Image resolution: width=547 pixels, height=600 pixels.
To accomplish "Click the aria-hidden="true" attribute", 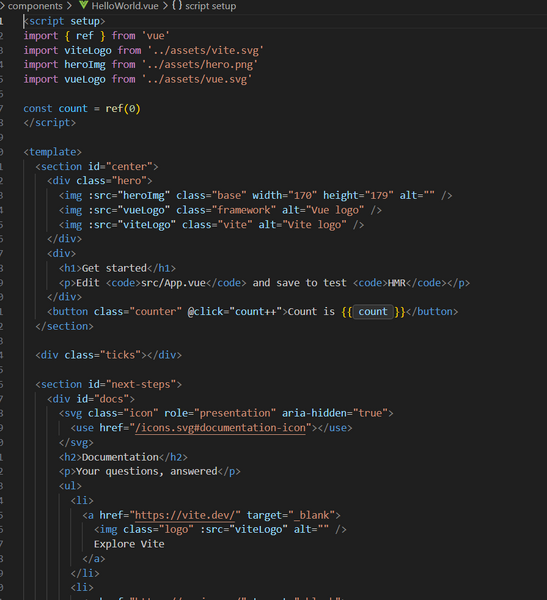I will click(x=335, y=413).
